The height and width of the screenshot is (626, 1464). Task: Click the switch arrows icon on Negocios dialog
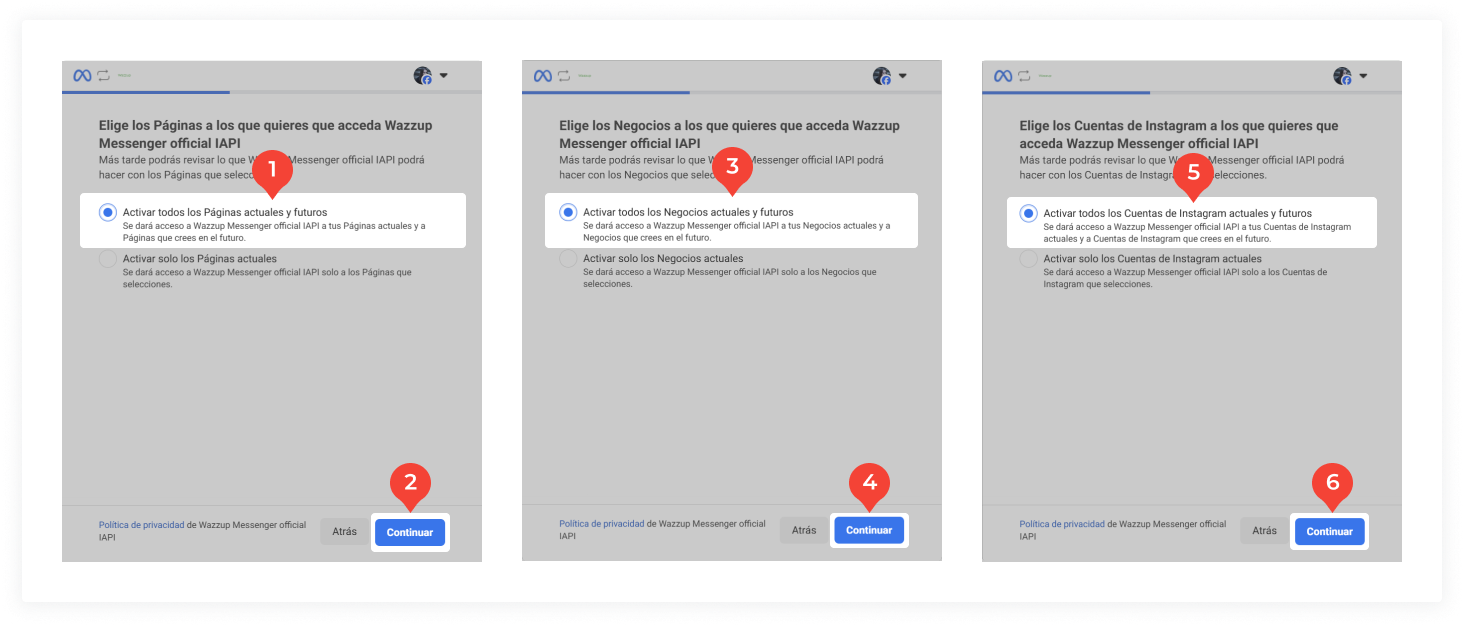coord(565,74)
